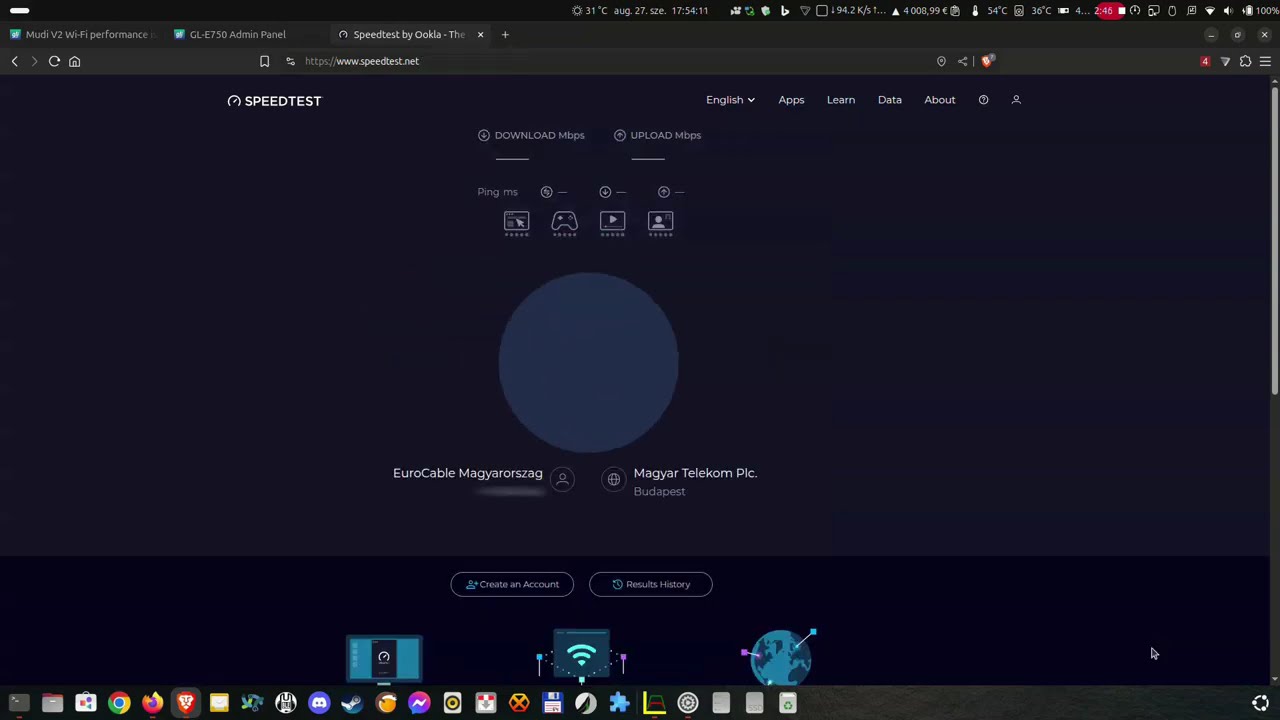Click the desktop app illustration
The height and width of the screenshot is (720, 1280).
[384, 659]
